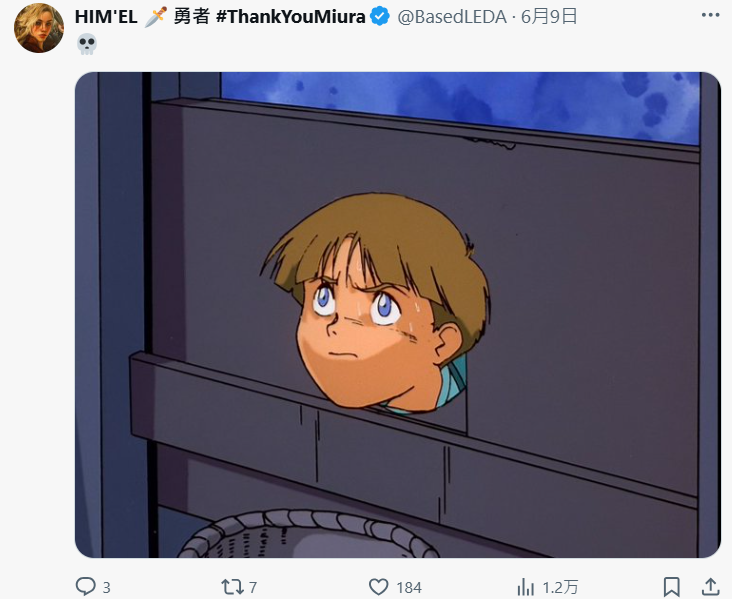Click the reply count 3
This screenshot has width=732, height=599.
pyautogui.click(x=106, y=587)
